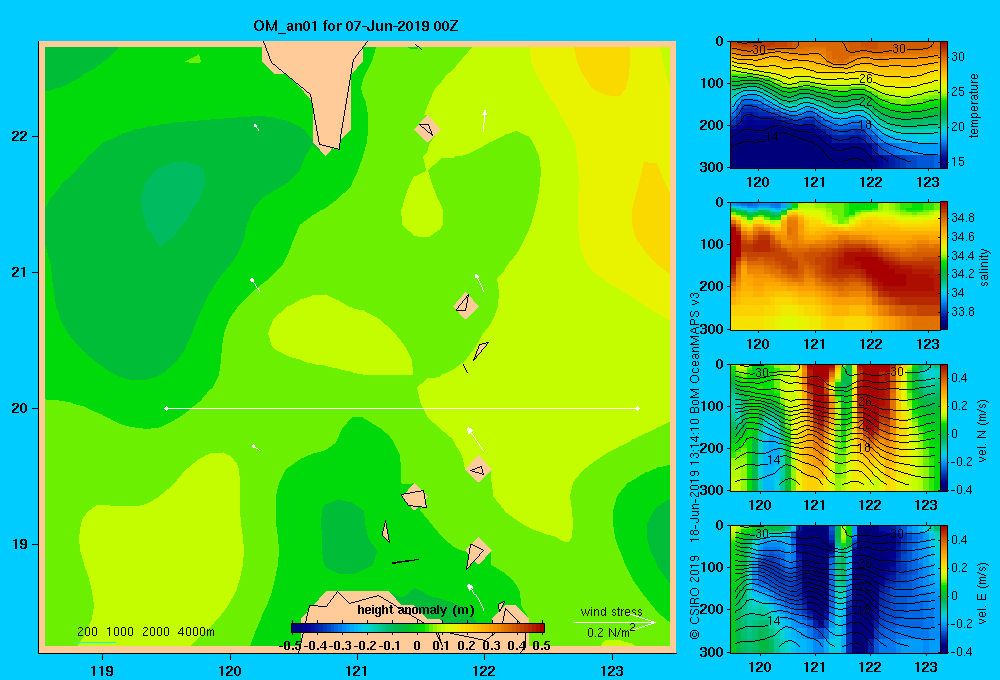Click the '0.2 N/m2' wind stress value
Viewport: 1000px width, 680px height.
611,632
